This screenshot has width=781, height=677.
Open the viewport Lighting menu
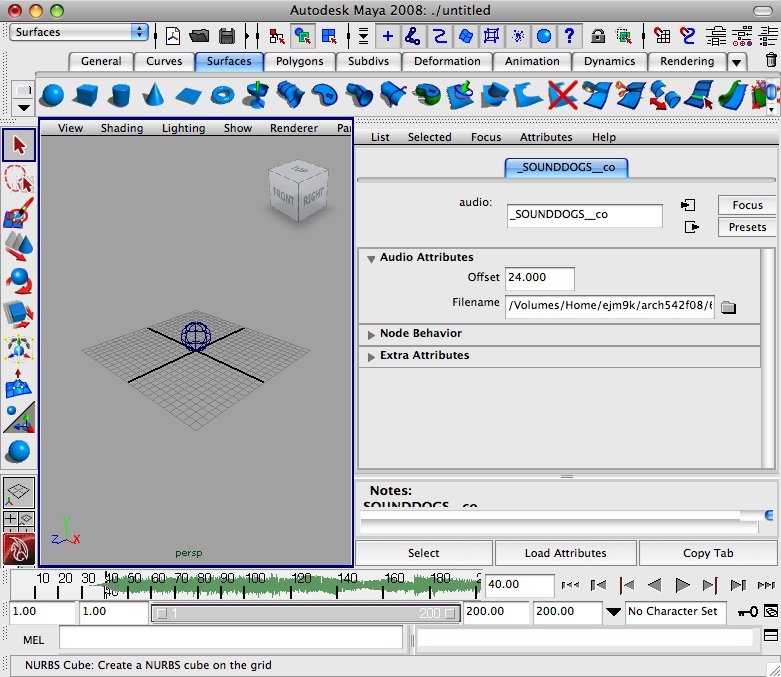point(183,128)
